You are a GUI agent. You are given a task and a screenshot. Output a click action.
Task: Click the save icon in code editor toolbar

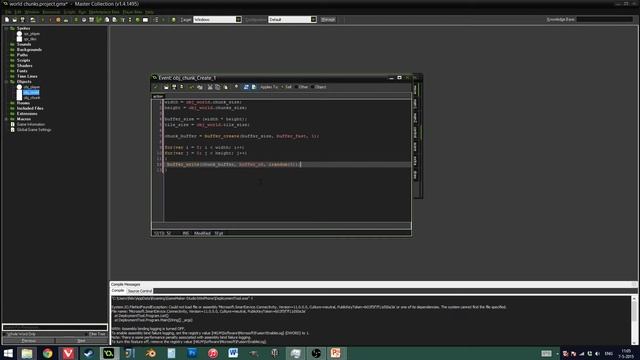click(x=174, y=87)
